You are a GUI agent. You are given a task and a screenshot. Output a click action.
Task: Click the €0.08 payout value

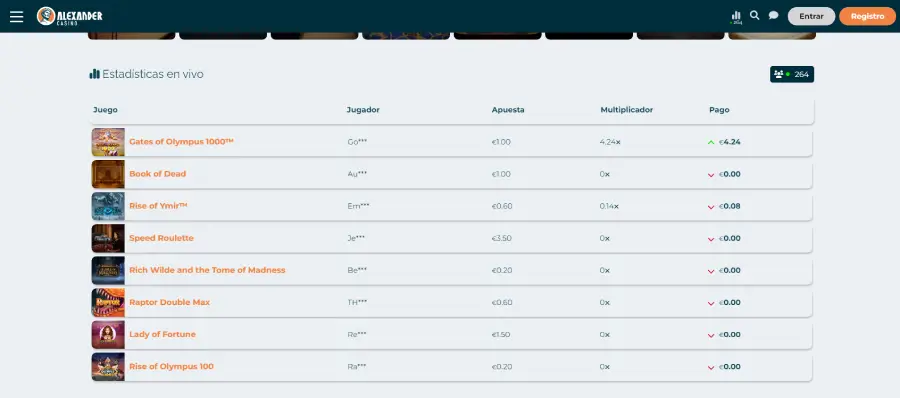click(x=730, y=206)
